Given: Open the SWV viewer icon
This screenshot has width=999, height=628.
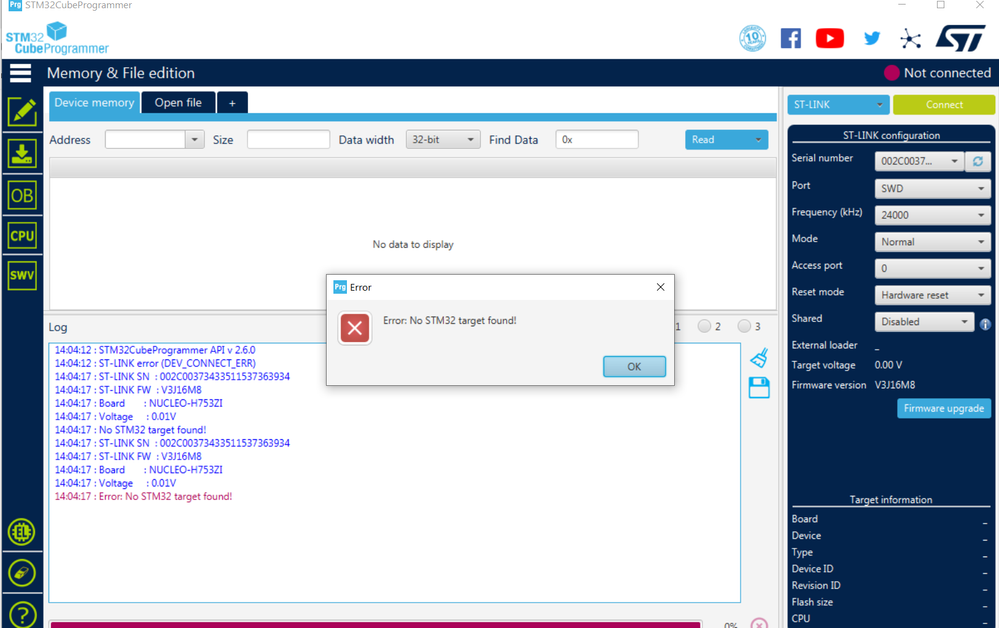Looking at the screenshot, I should point(22,275).
